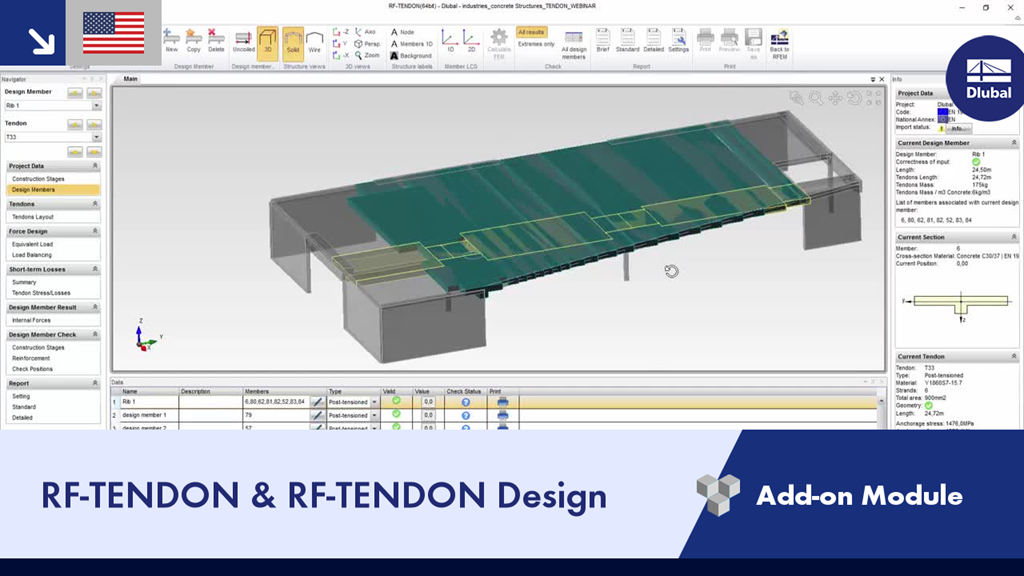Open Tendons Layout

(x=33, y=217)
